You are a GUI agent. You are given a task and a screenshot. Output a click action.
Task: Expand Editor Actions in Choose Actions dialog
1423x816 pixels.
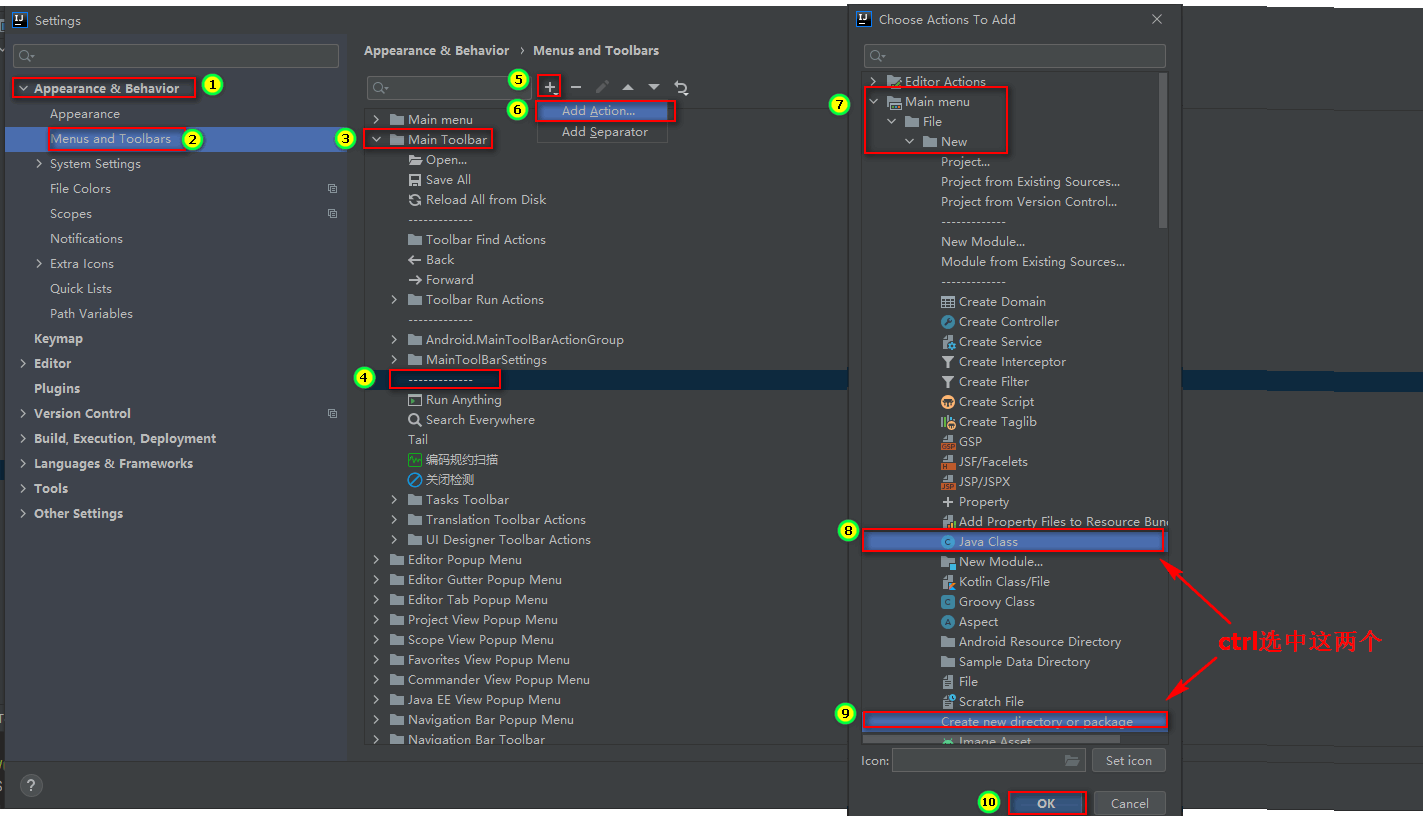pyautogui.click(x=873, y=81)
